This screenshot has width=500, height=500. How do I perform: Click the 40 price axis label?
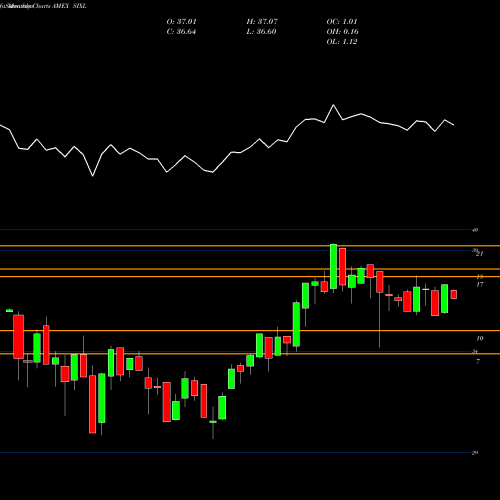(475, 230)
